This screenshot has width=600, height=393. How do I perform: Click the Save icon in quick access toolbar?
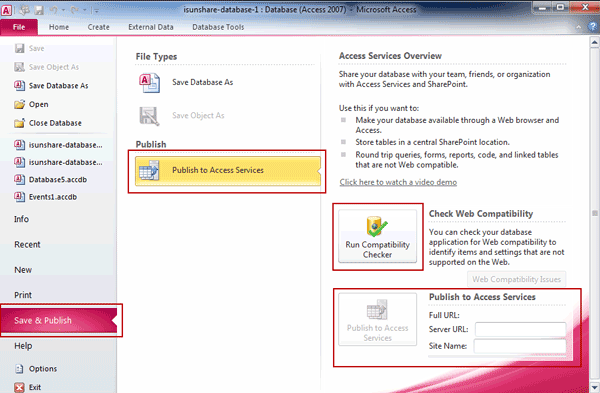pos(39,10)
